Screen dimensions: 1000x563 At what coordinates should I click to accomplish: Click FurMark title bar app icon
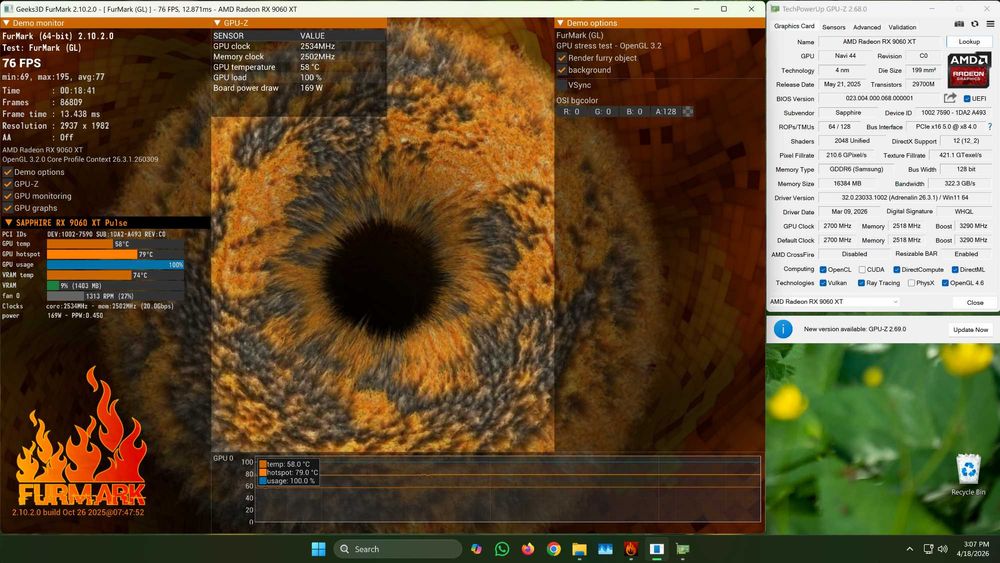click(x=8, y=9)
